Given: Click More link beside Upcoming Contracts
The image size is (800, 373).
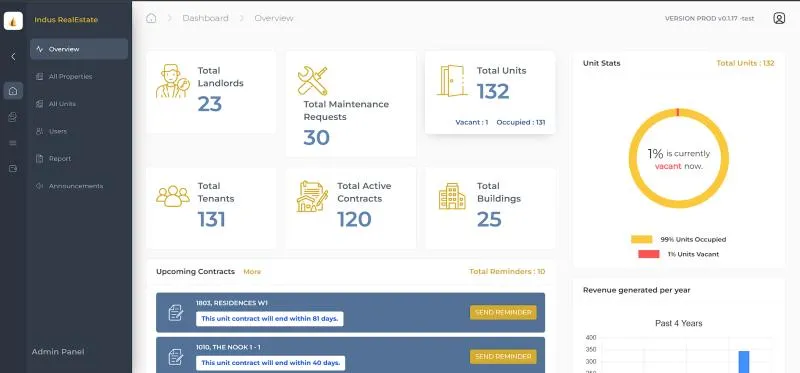Looking at the screenshot, I should 252,272.
